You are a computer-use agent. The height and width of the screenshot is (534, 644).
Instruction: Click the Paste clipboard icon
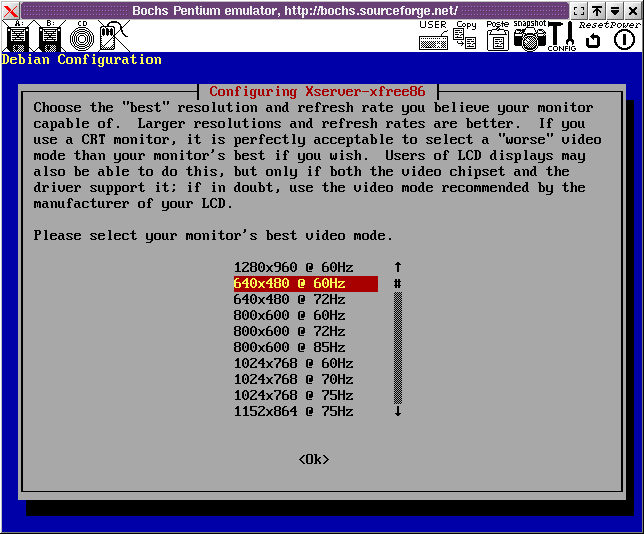[497, 37]
